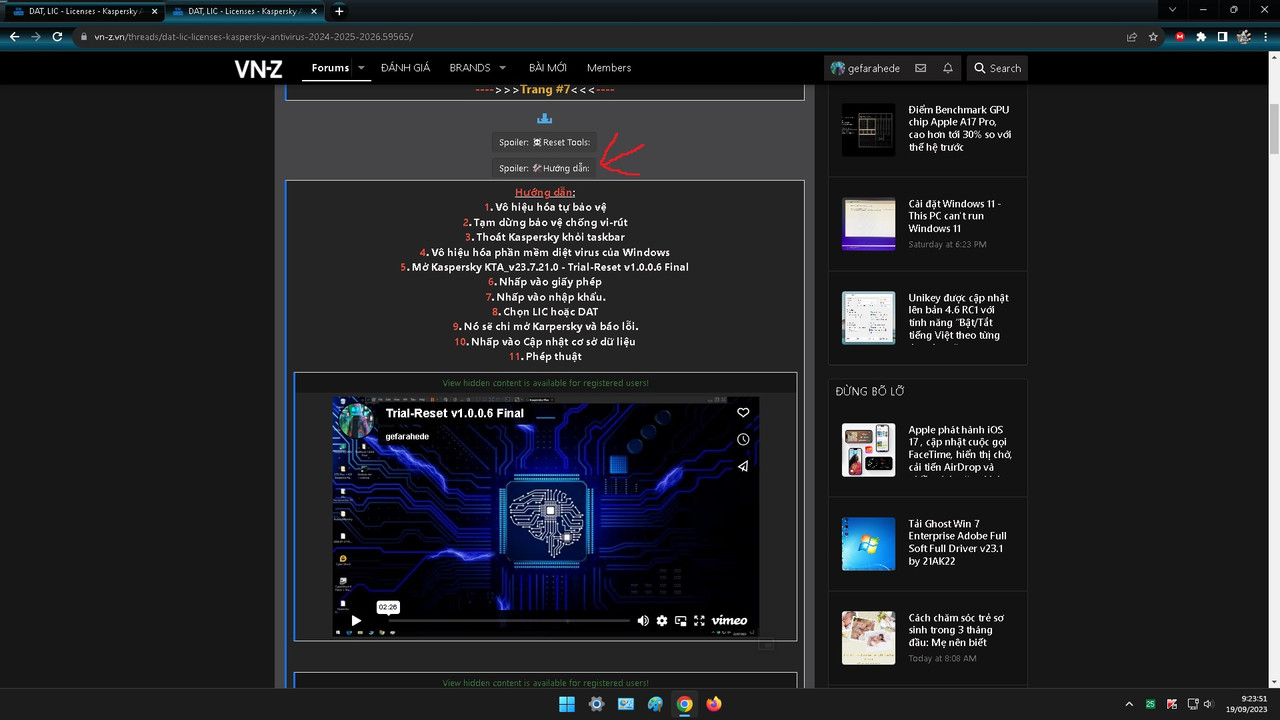
Task: Open the MEGA extension icon
Action: (x=1180, y=36)
